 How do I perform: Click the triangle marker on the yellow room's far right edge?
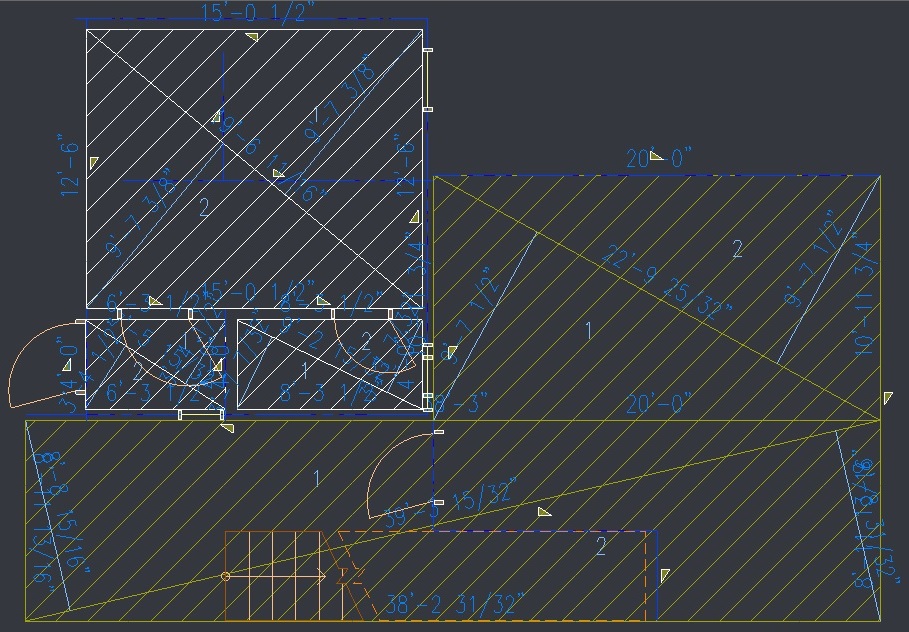pyautogui.click(x=888, y=398)
